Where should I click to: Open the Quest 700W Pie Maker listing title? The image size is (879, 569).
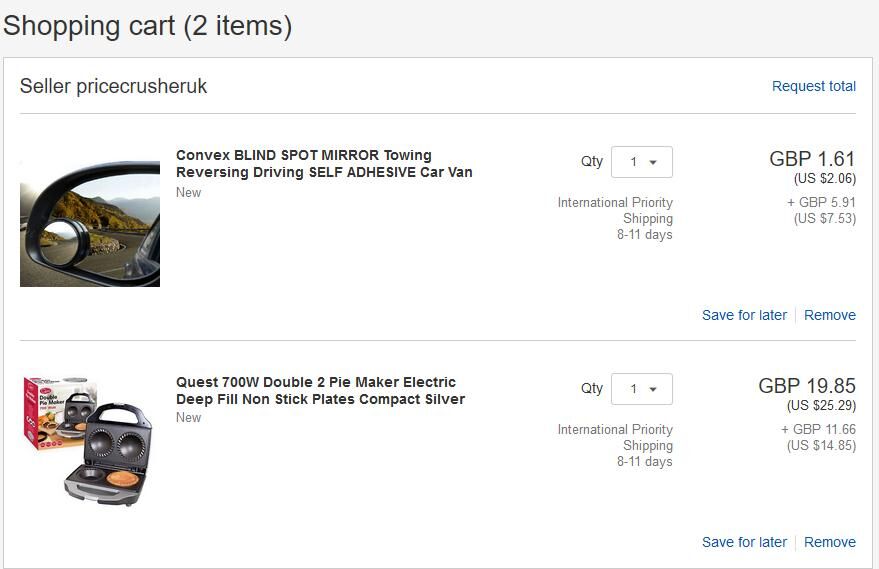[x=320, y=391]
